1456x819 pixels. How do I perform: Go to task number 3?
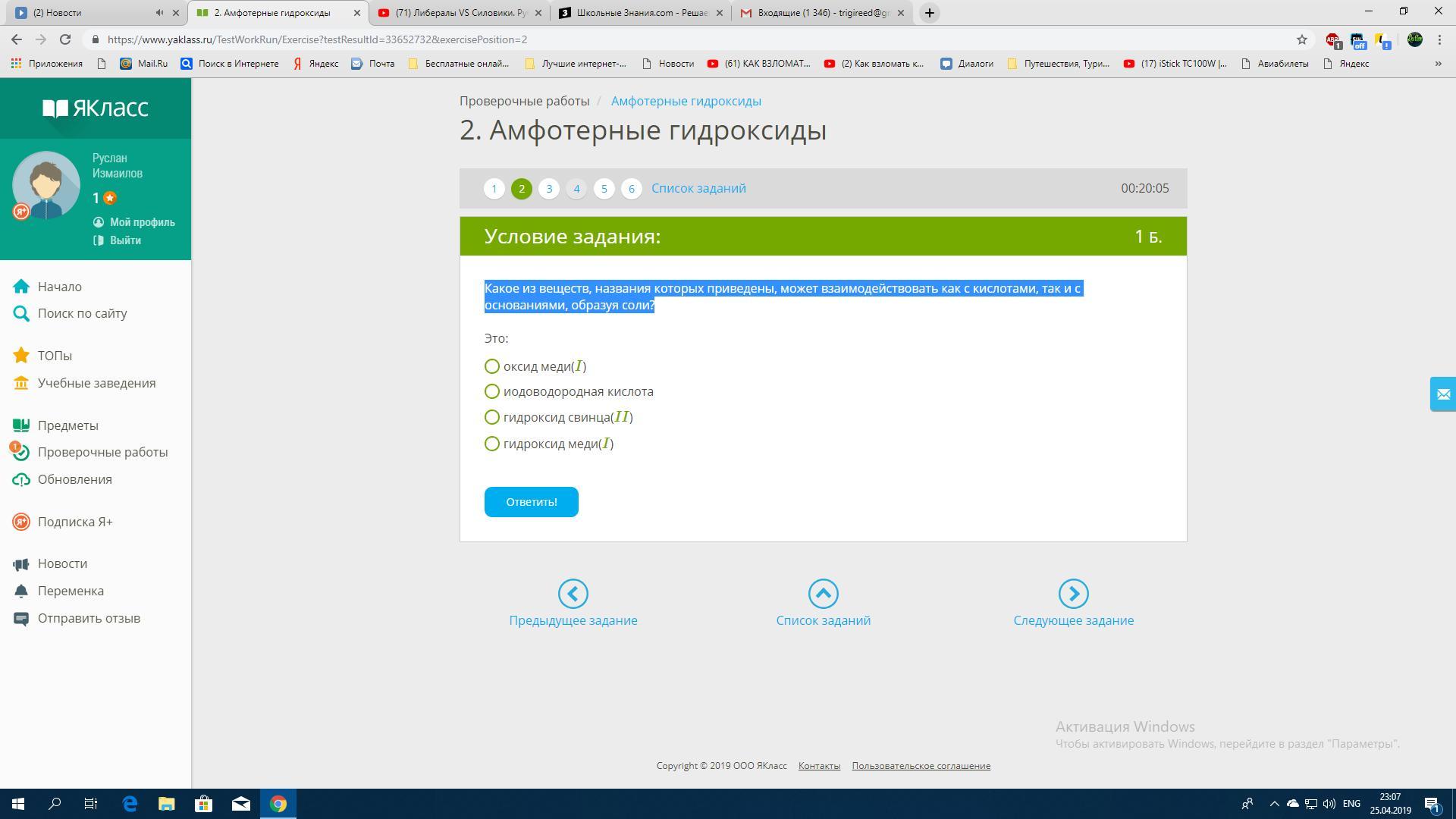click(x=549, y=189)
